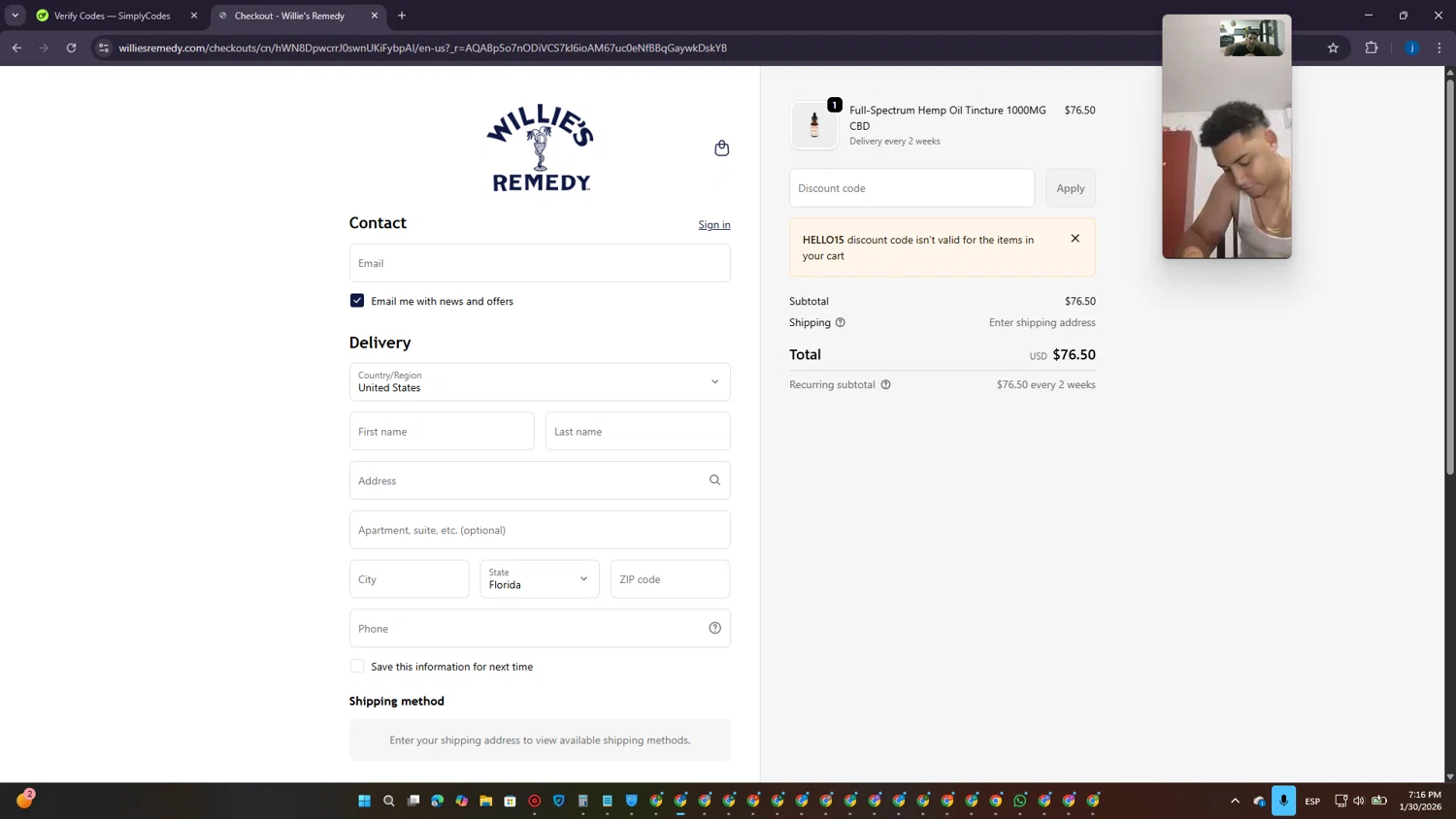Bookmark this page with the star icon

point(1333,48)
